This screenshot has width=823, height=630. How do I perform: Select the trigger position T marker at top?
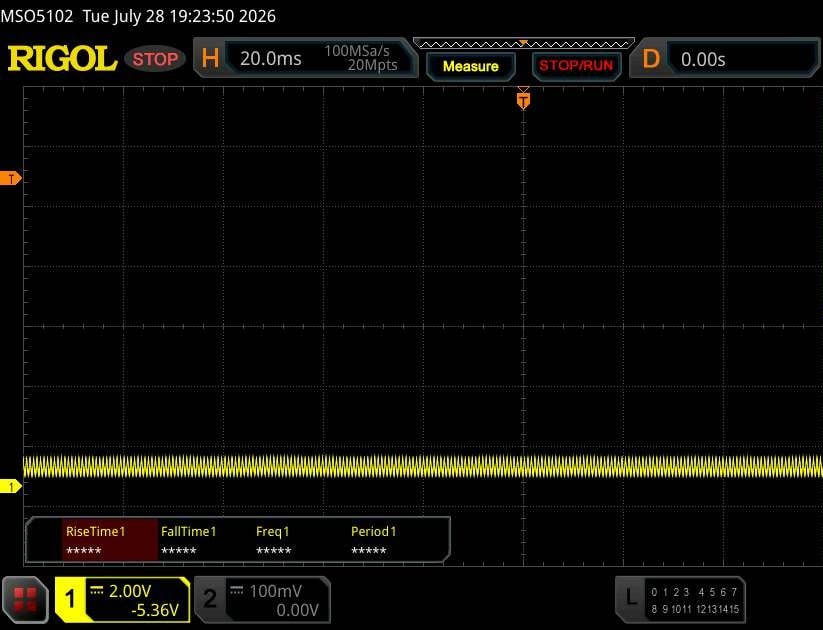click(523, 100)
